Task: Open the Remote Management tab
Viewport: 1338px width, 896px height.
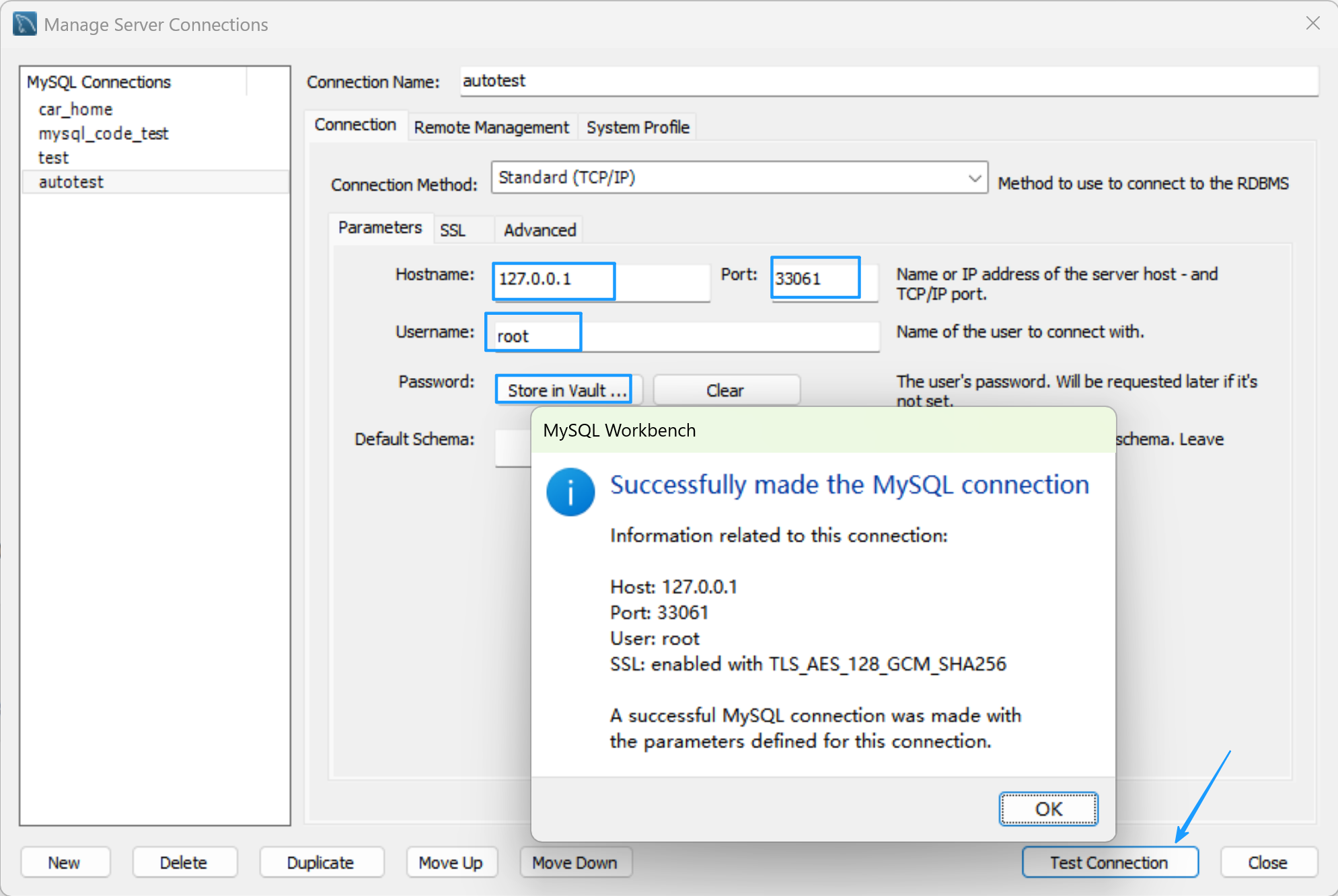Action: pyautogui.click(x=491, y=127)
